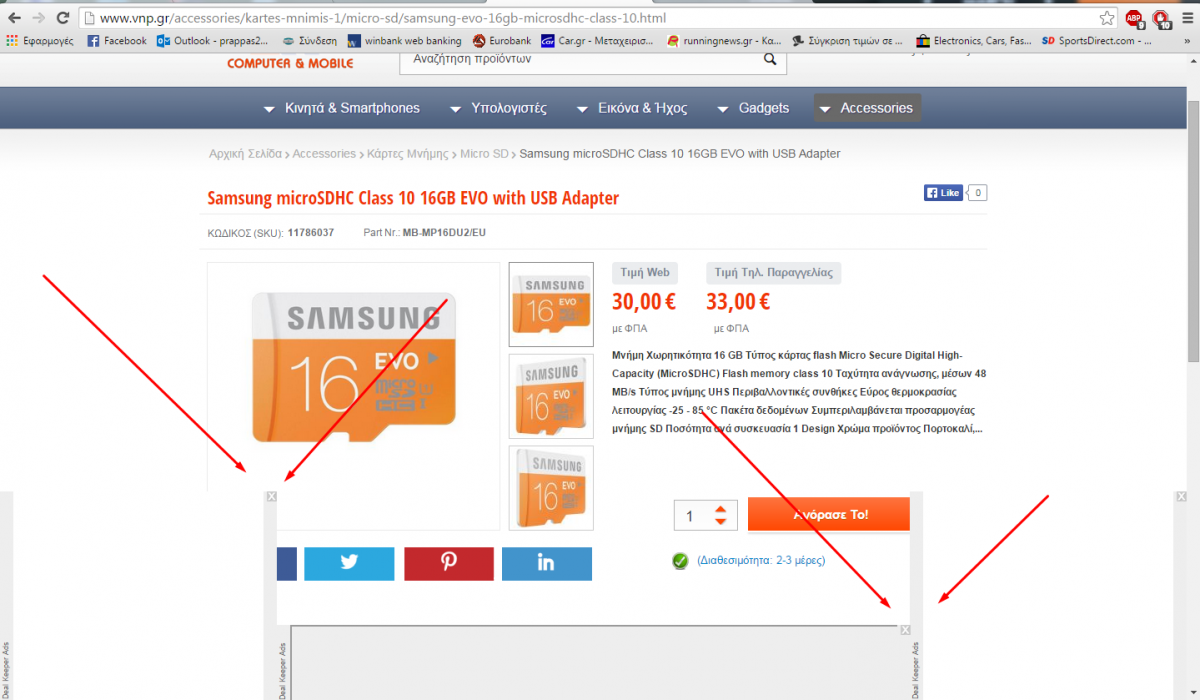Open the Σύνδεση bookmark
The image size is (1200, 700).
tap(309, 41)
